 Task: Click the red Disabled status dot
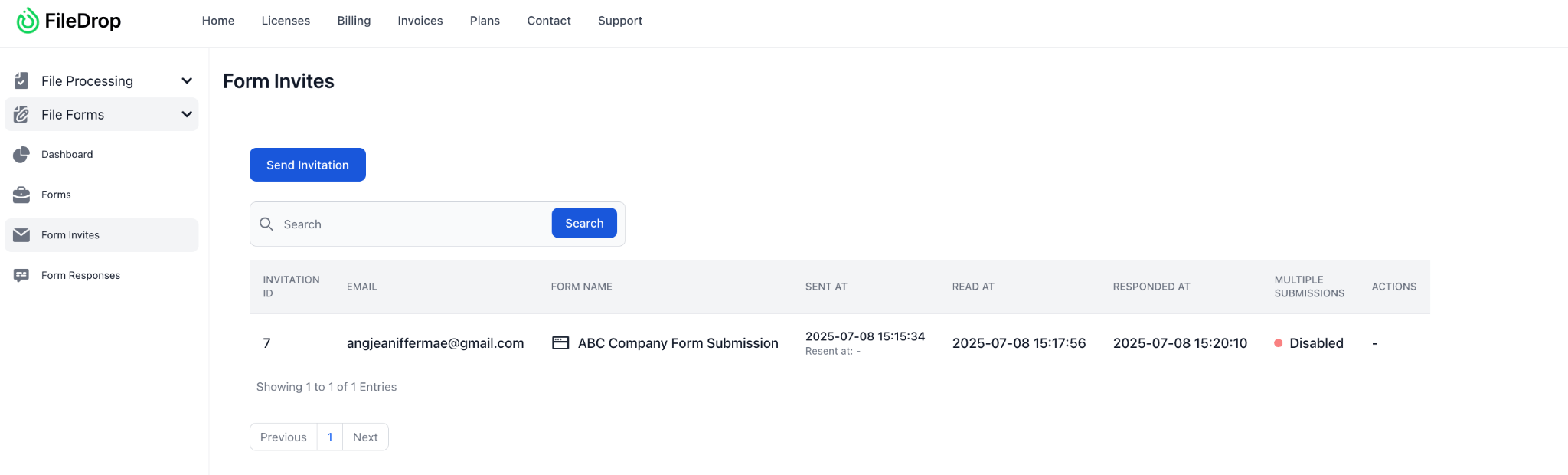pyautogui.click(x=1278, y=343)
